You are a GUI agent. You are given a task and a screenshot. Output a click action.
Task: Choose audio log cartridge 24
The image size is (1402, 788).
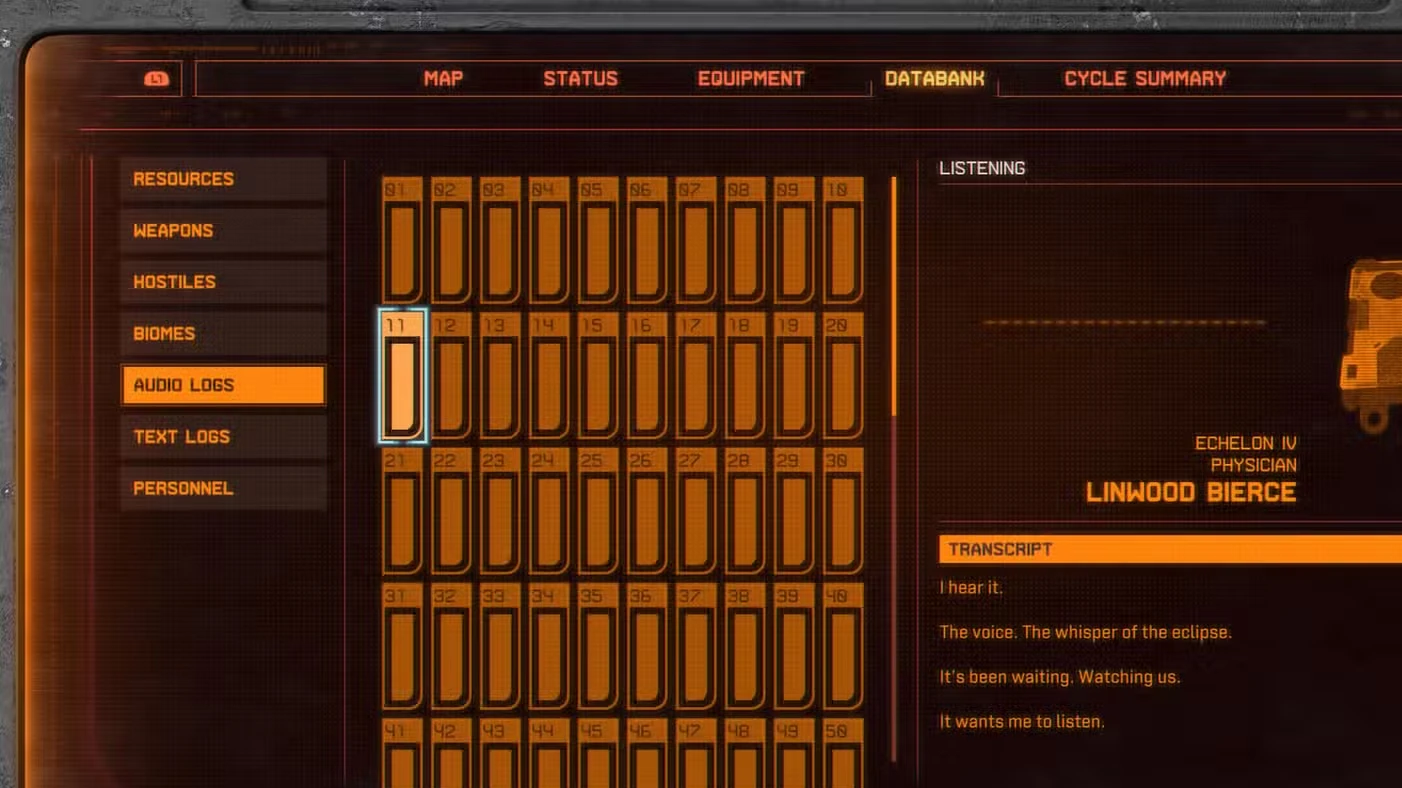pos(549,511)
